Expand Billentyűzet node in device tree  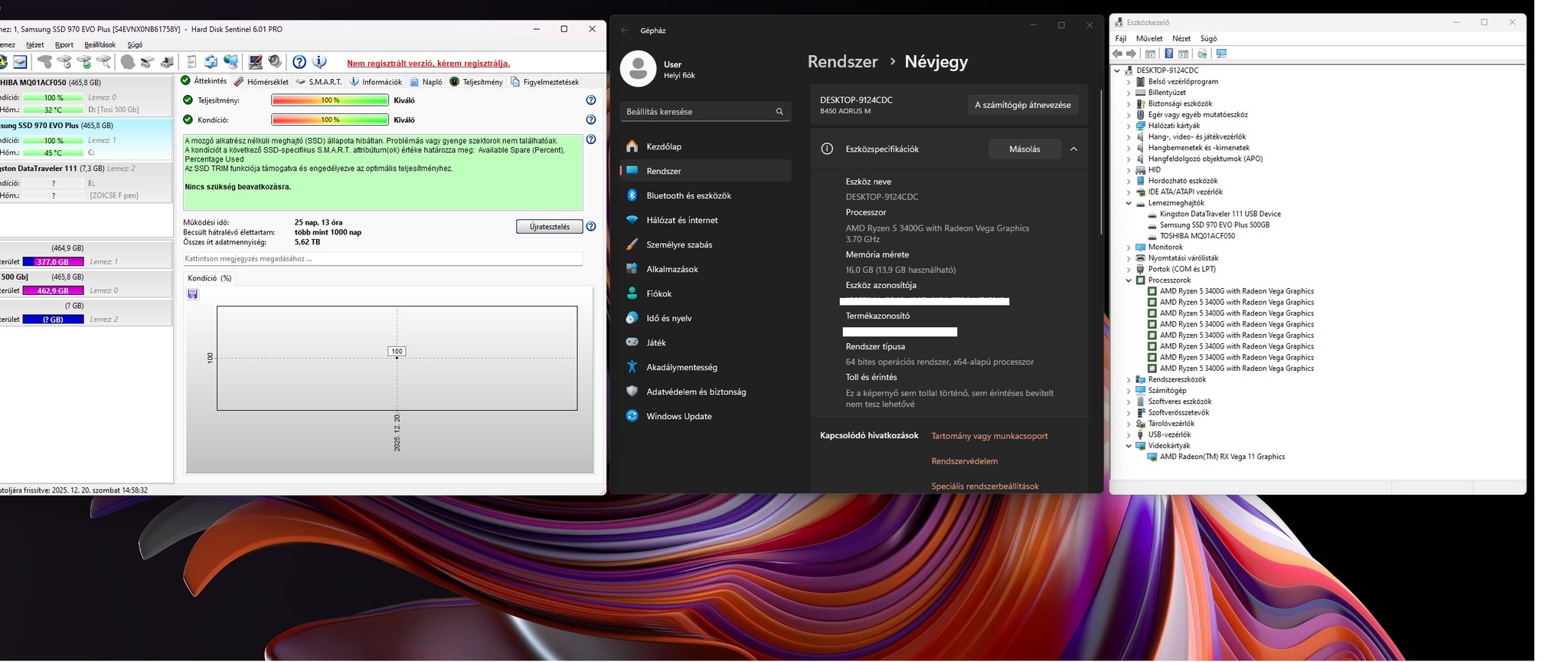point(1129,93)
